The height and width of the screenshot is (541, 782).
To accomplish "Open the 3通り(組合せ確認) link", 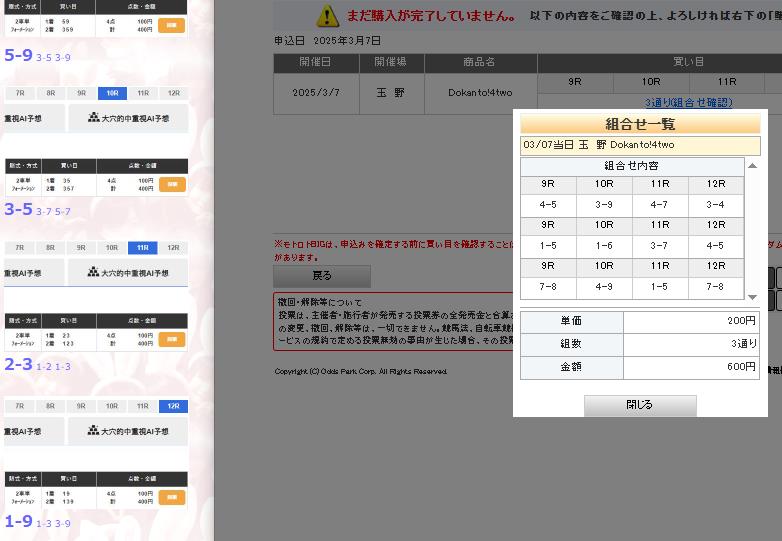I will (x=688, y=102).
